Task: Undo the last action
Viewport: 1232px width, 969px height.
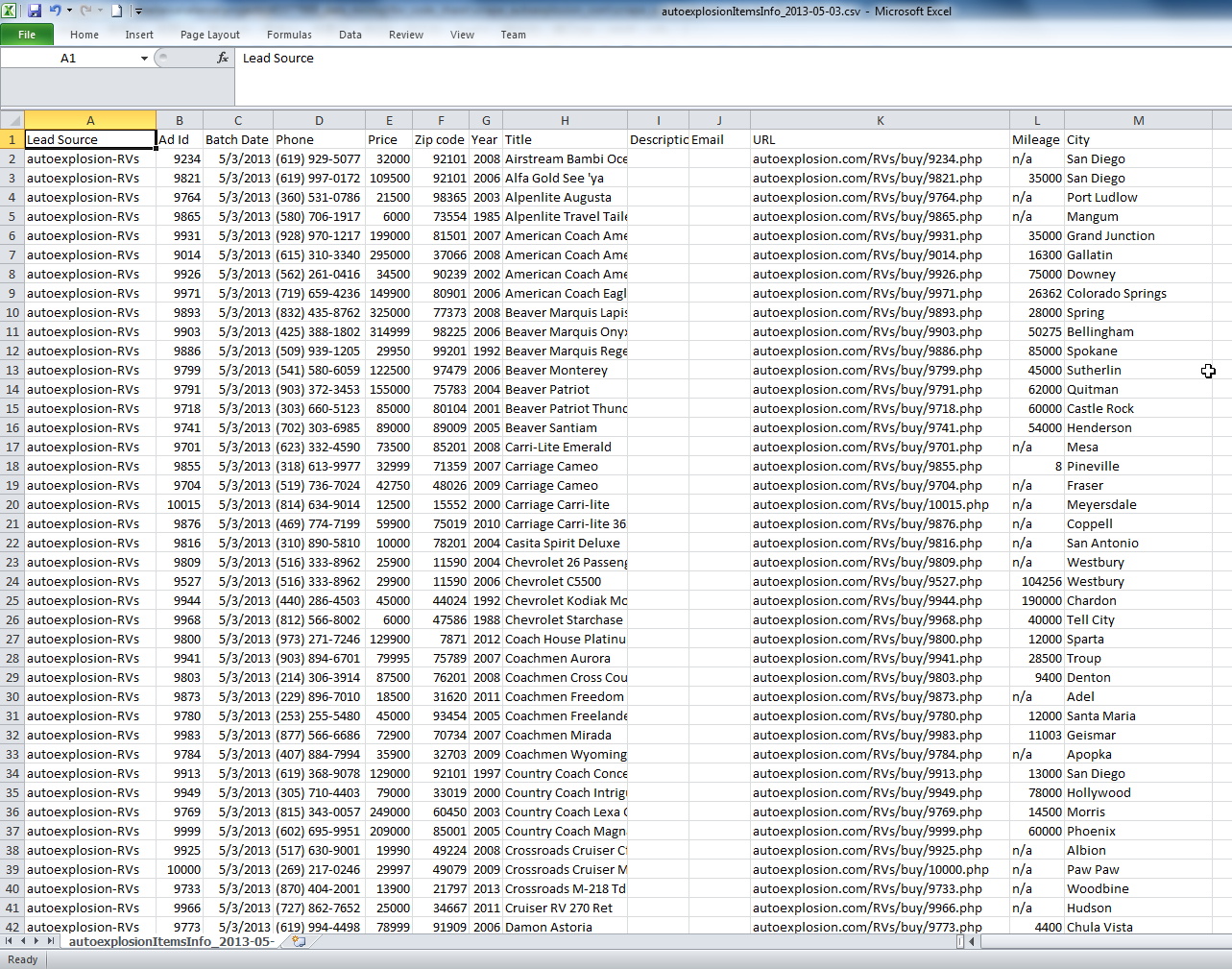Action: [x=55, y=11]
